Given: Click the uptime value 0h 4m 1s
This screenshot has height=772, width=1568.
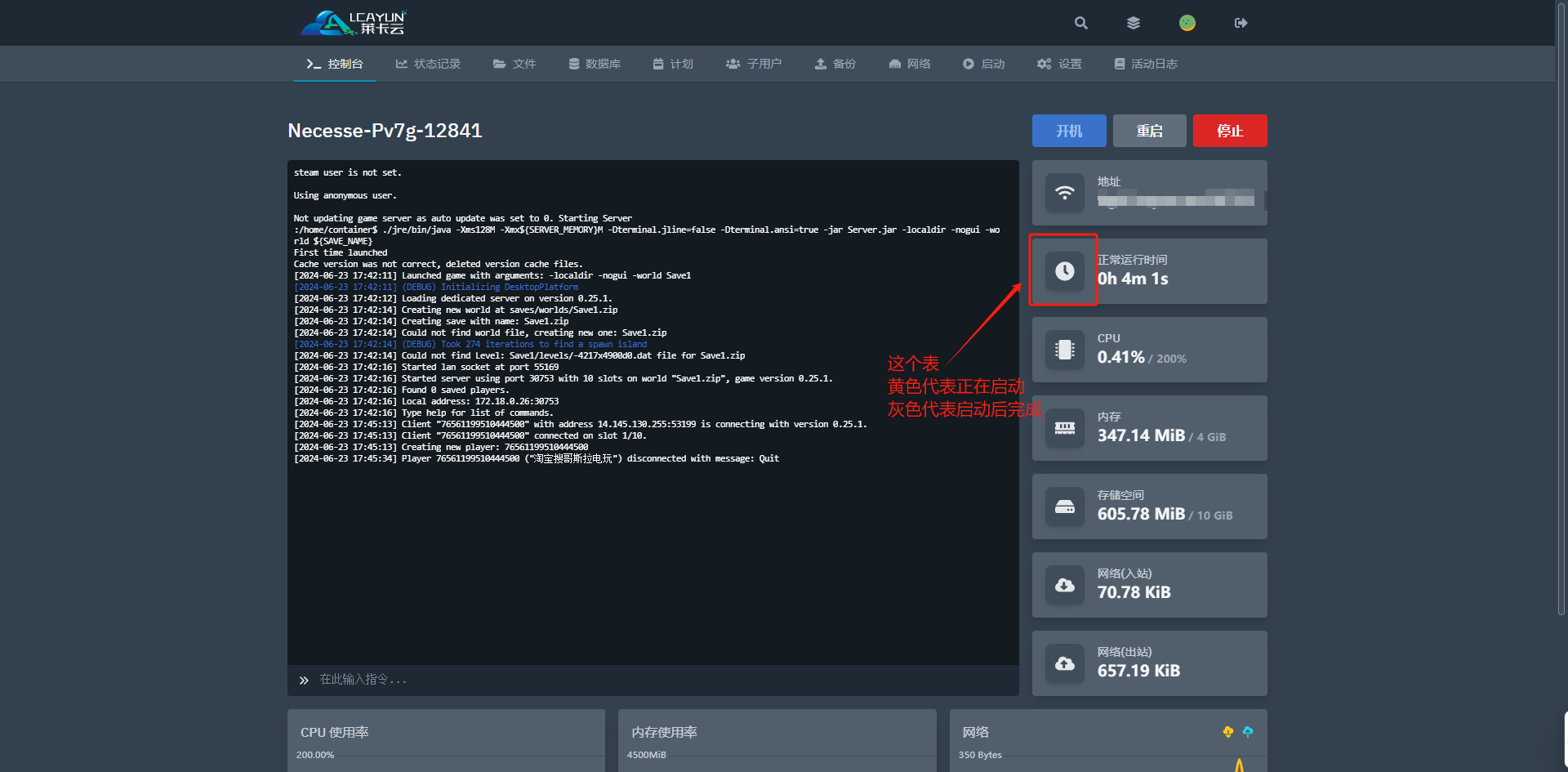Looking at the screenshot, I should point(1133,279).
